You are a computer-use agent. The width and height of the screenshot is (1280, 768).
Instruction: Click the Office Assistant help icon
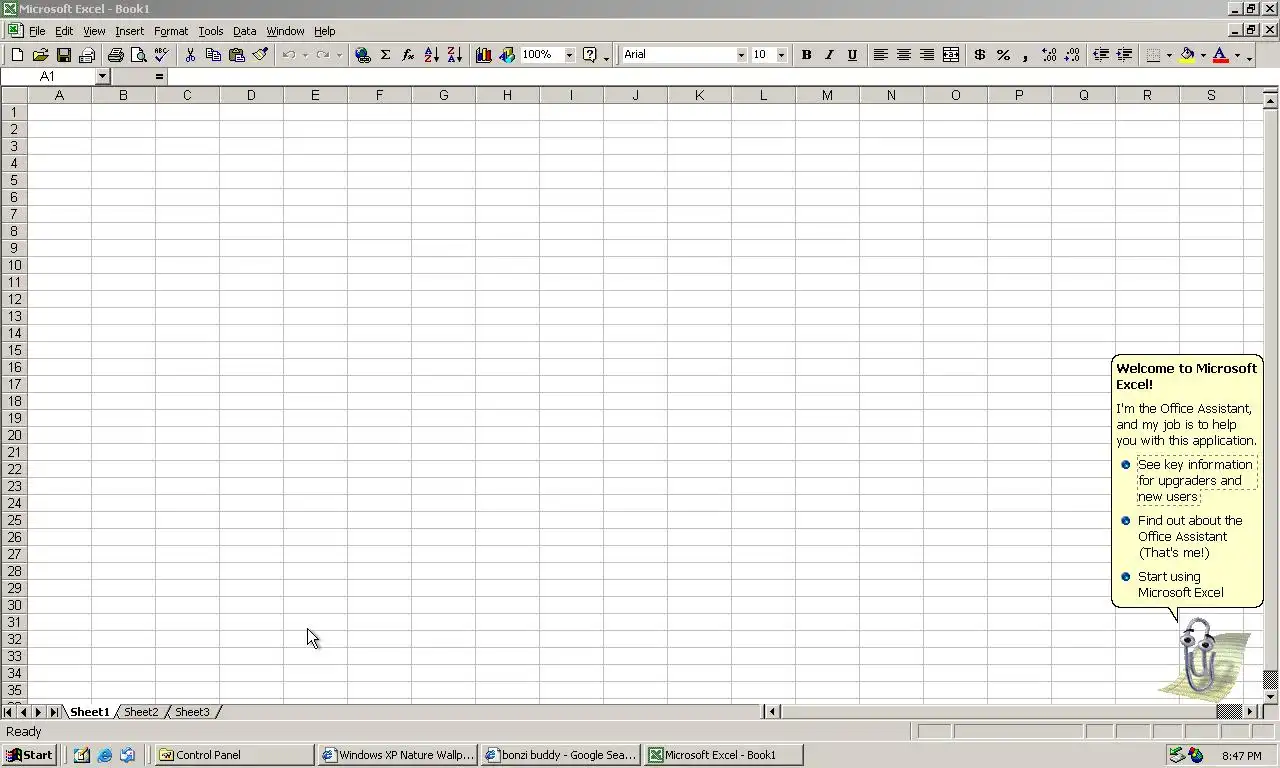(590, 55)
